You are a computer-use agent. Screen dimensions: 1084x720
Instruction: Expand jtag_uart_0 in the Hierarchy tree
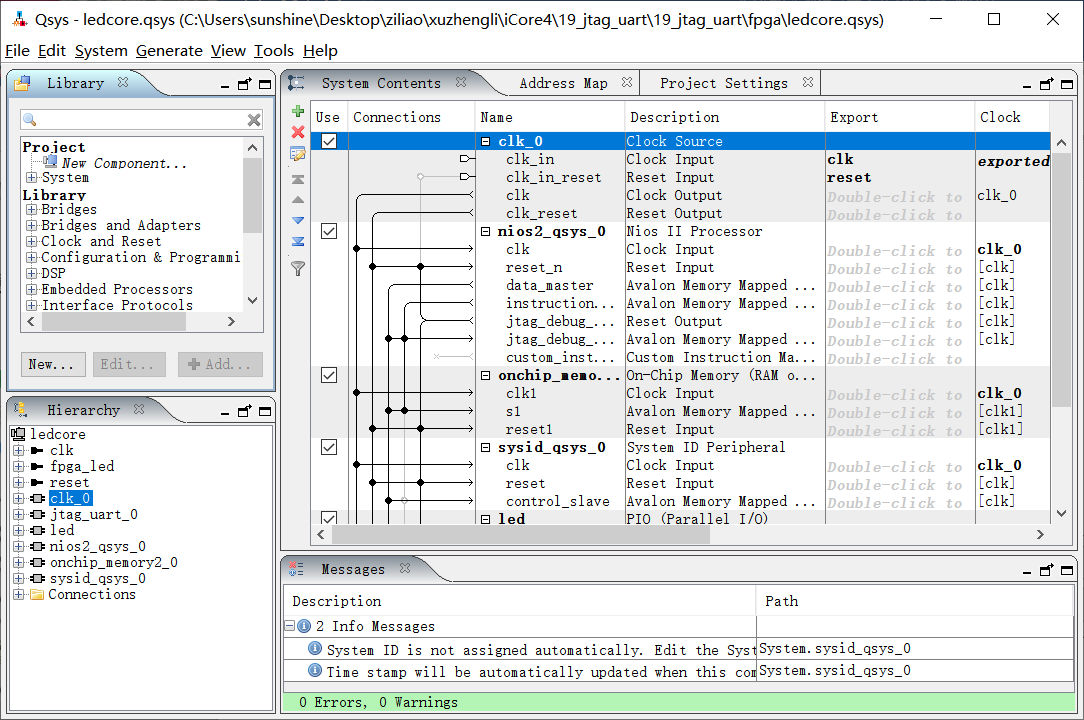[19, 515]
